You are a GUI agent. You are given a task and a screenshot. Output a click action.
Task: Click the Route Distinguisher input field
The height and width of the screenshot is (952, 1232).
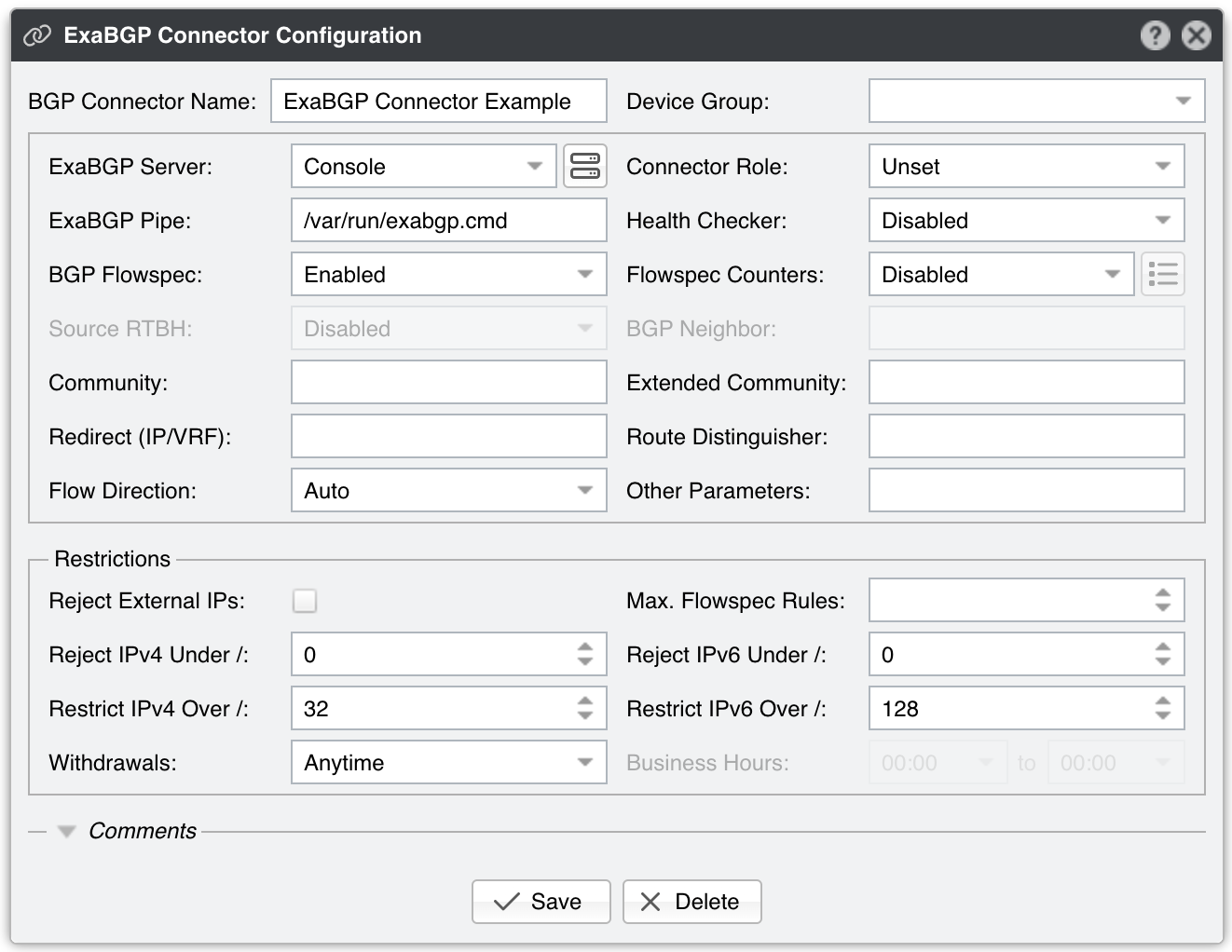pyautogui.click(x=1027, y=437)
